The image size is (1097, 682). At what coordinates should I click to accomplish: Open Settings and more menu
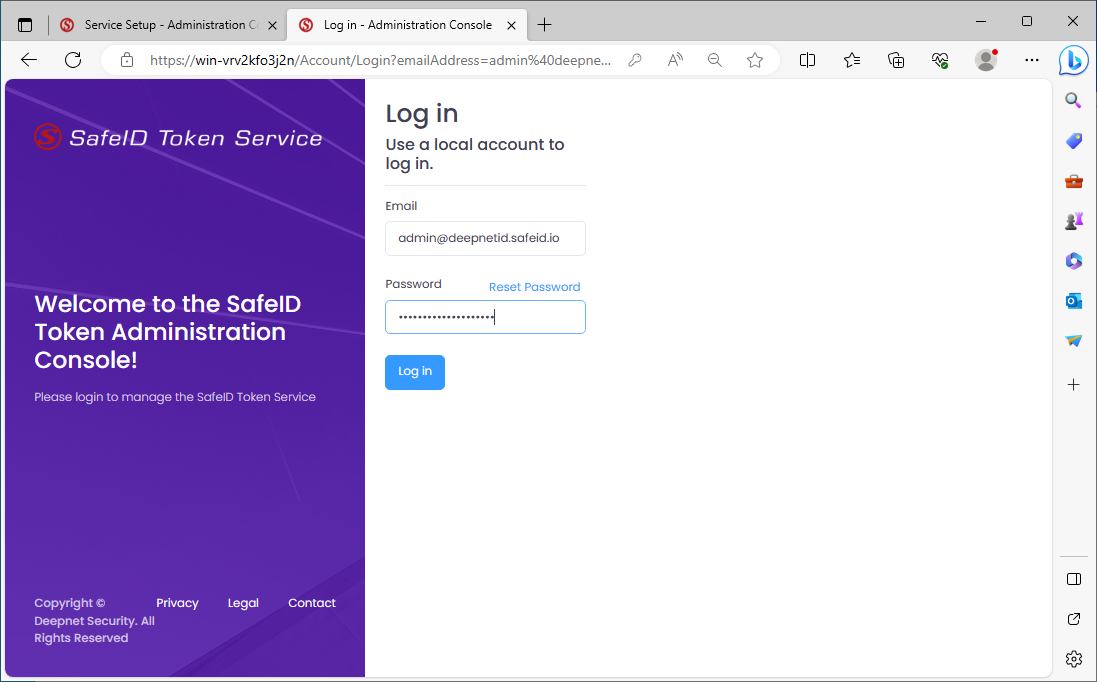point(1032,60)
